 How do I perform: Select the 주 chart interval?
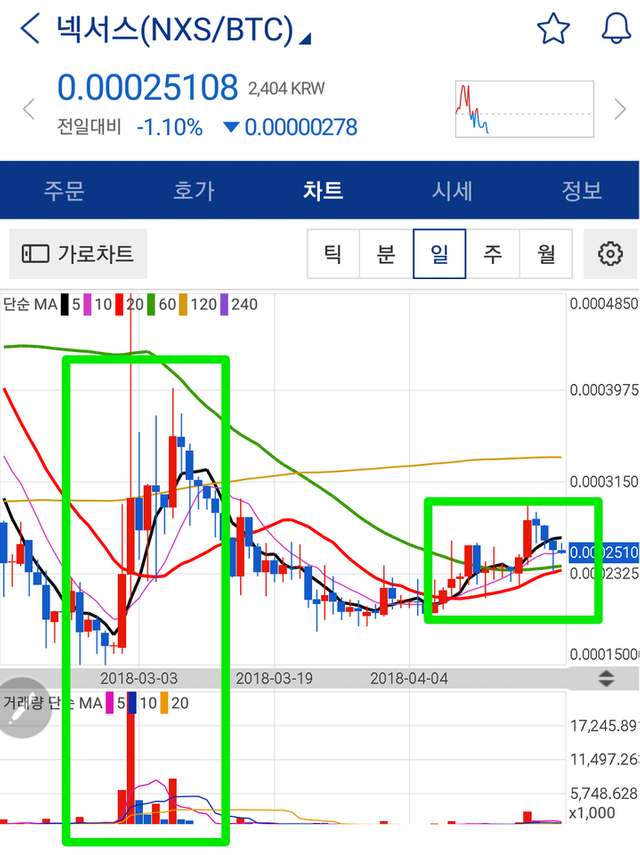pos(493,254)
